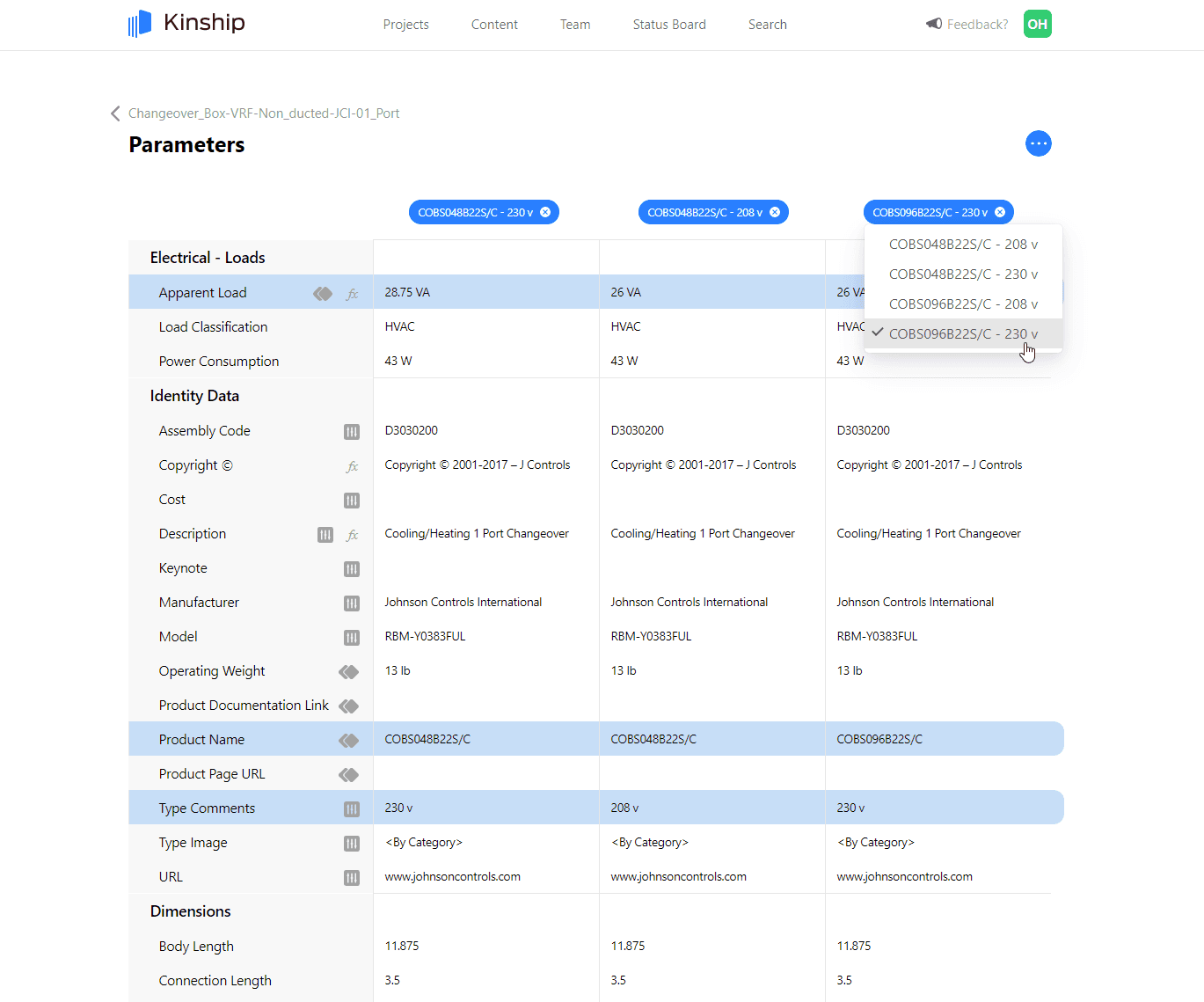Screen dimensions: 1204x1002
Task: Click the formula fx icon on Apparent Load
Action: point(353,294)
